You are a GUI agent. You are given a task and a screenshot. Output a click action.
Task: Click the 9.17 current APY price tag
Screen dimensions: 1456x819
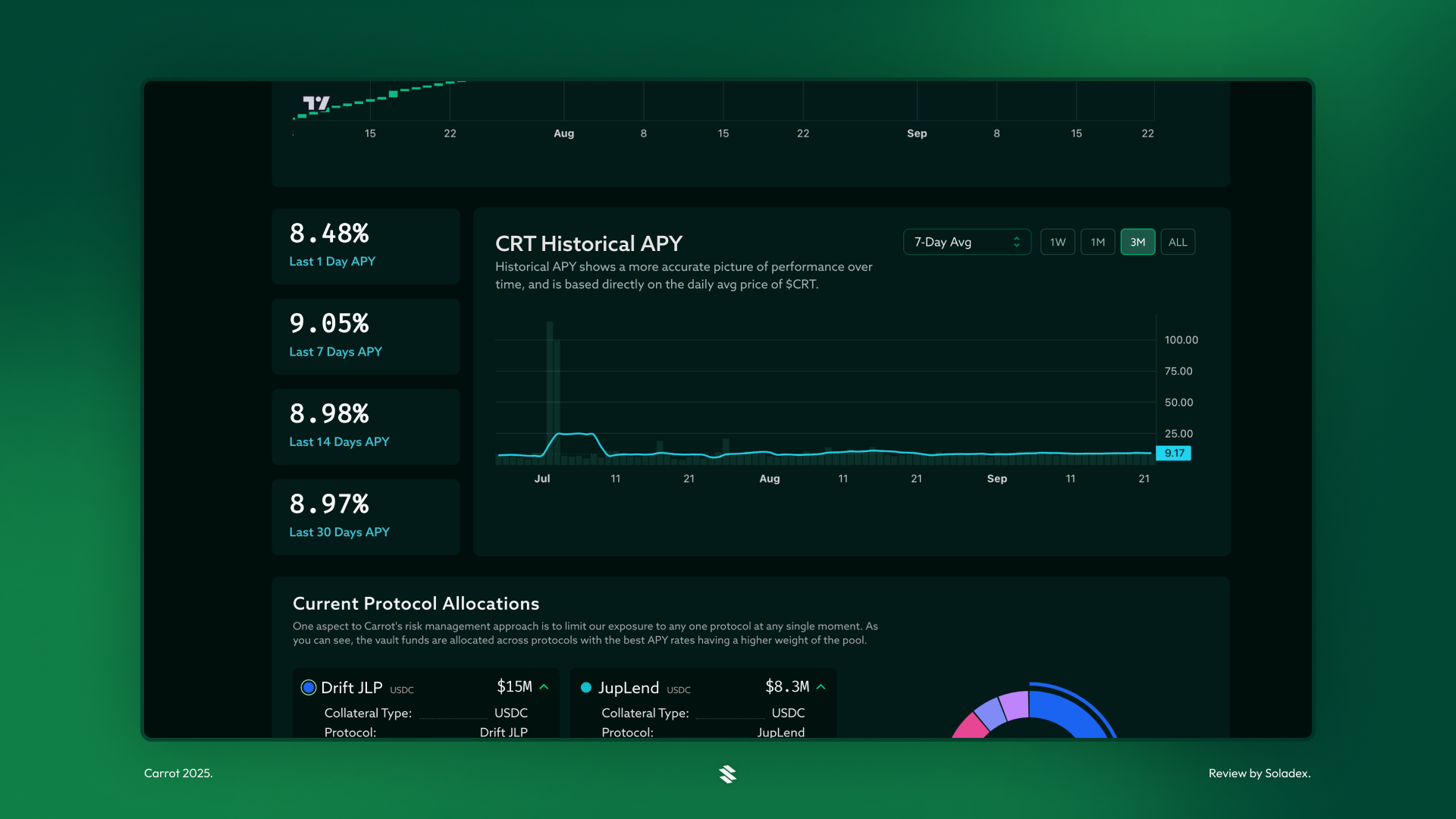pos(1173,453)
